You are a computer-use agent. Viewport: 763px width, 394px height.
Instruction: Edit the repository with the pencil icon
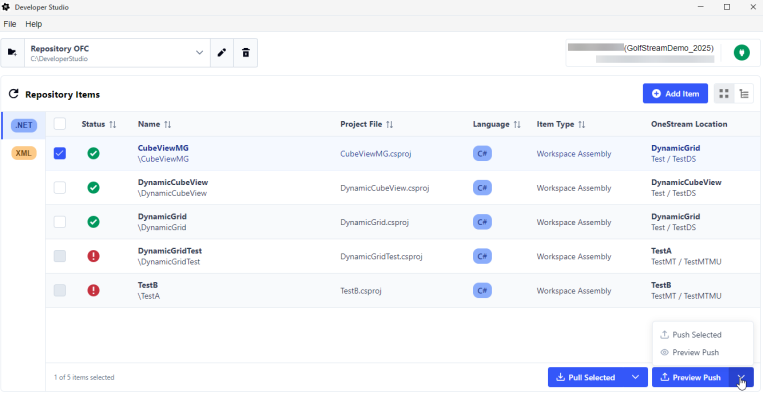coord(222,53)
